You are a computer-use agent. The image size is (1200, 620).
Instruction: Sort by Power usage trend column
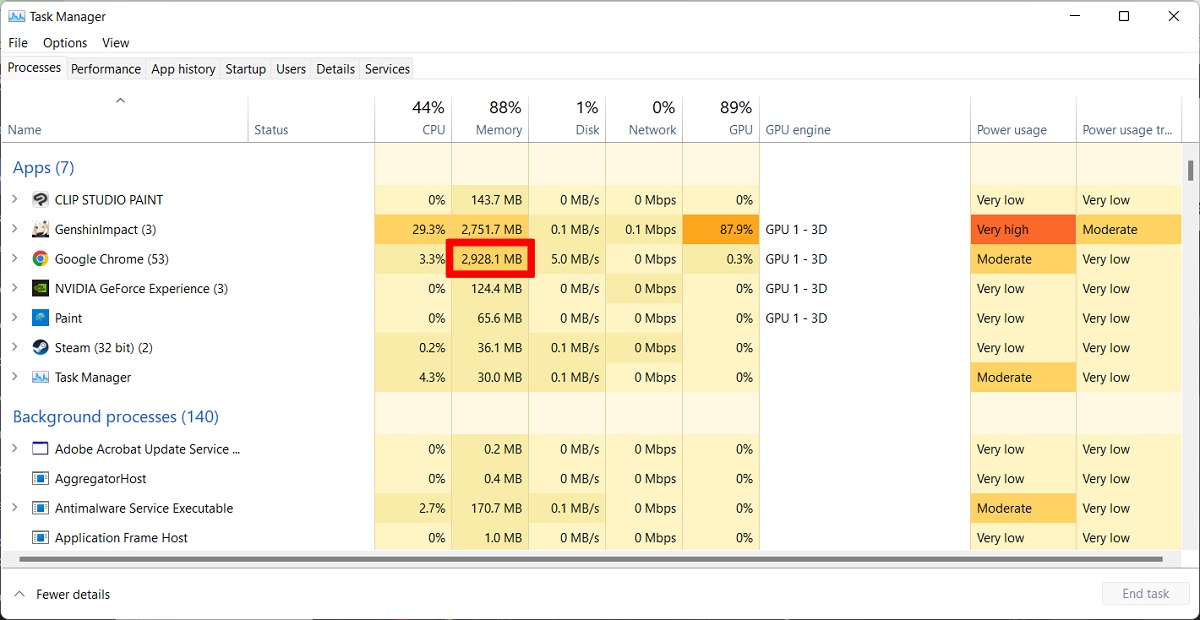pos(1128,120)
